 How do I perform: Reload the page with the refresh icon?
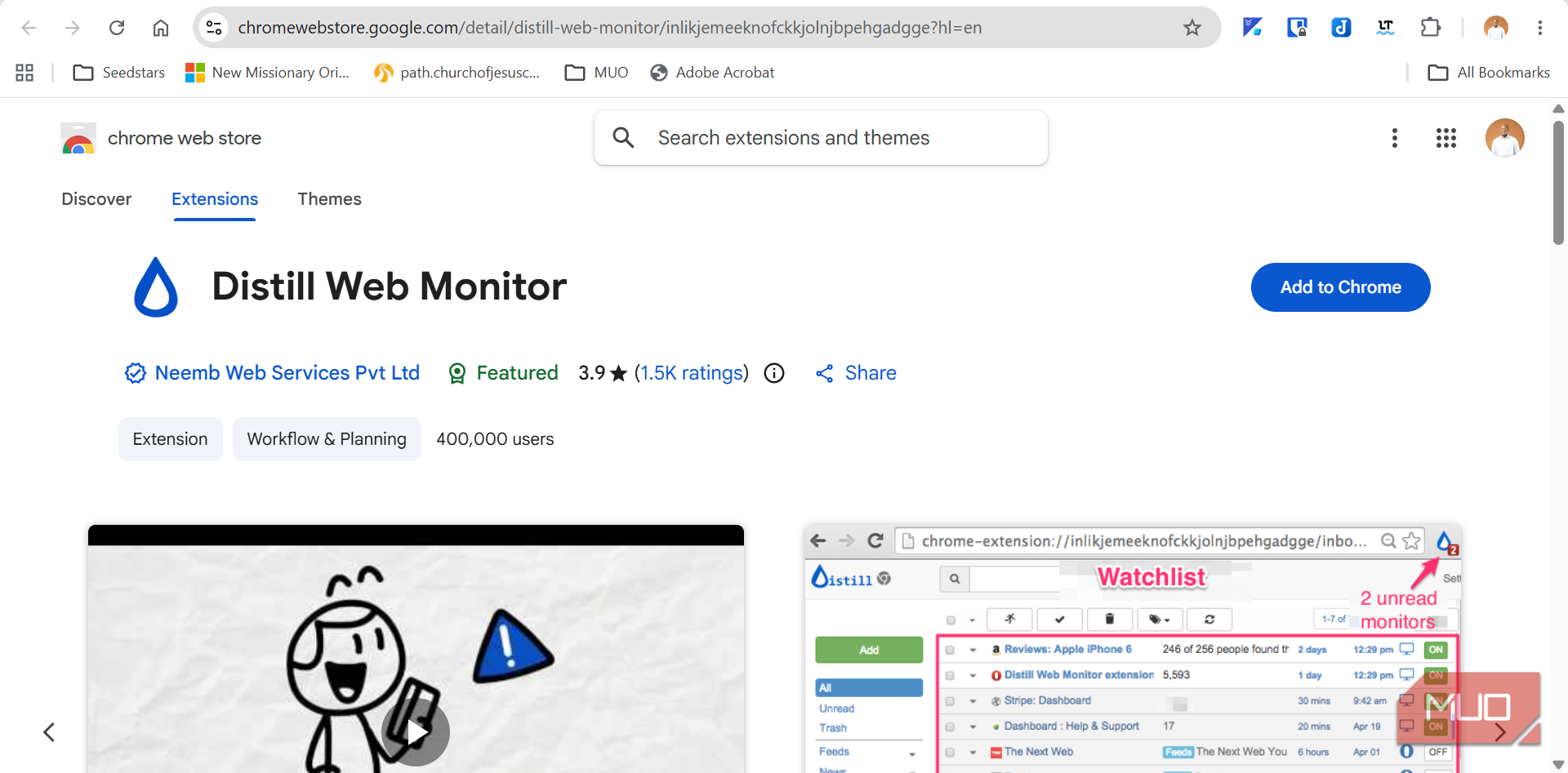click(117, 28)
